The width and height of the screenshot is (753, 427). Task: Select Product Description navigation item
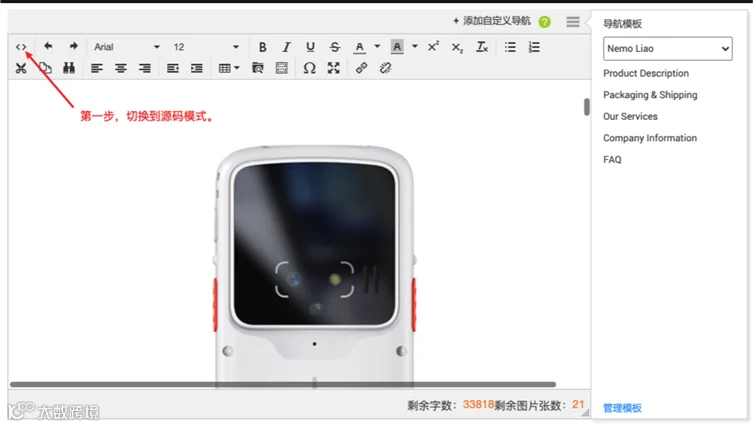click(x=646, y=73)
